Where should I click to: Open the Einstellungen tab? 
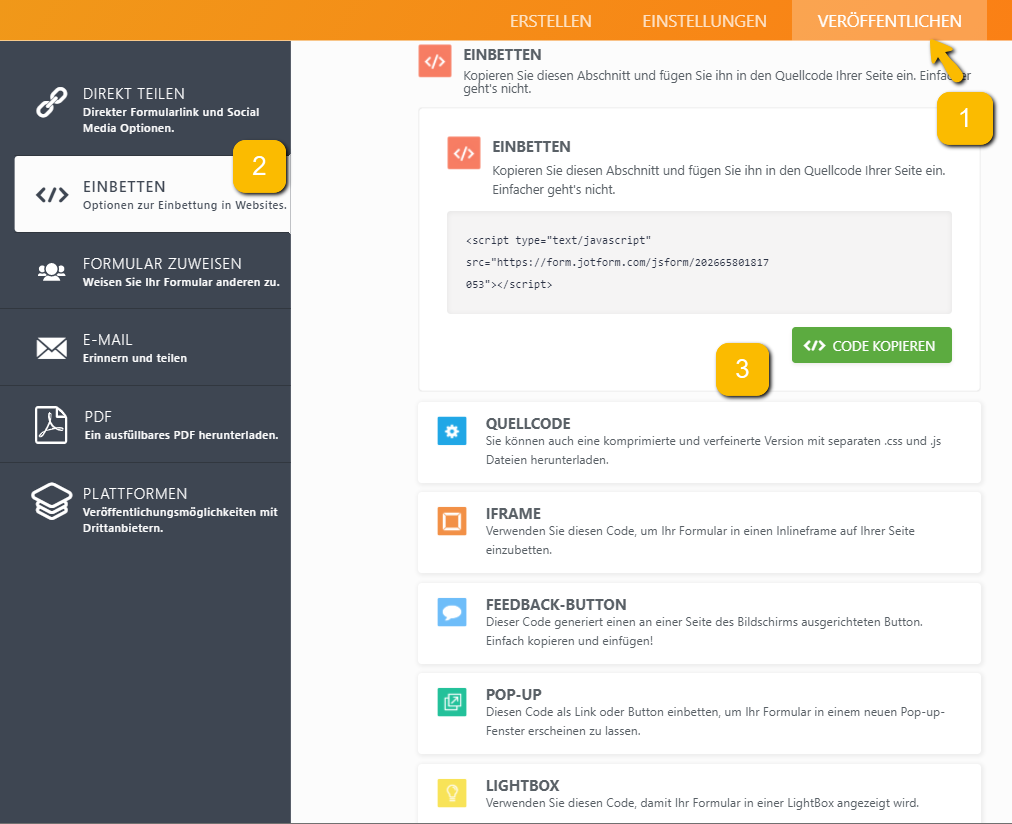click(x=704, y=21)
